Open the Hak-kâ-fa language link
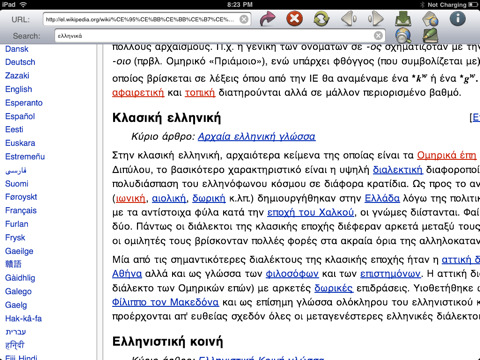 point(23,319)
